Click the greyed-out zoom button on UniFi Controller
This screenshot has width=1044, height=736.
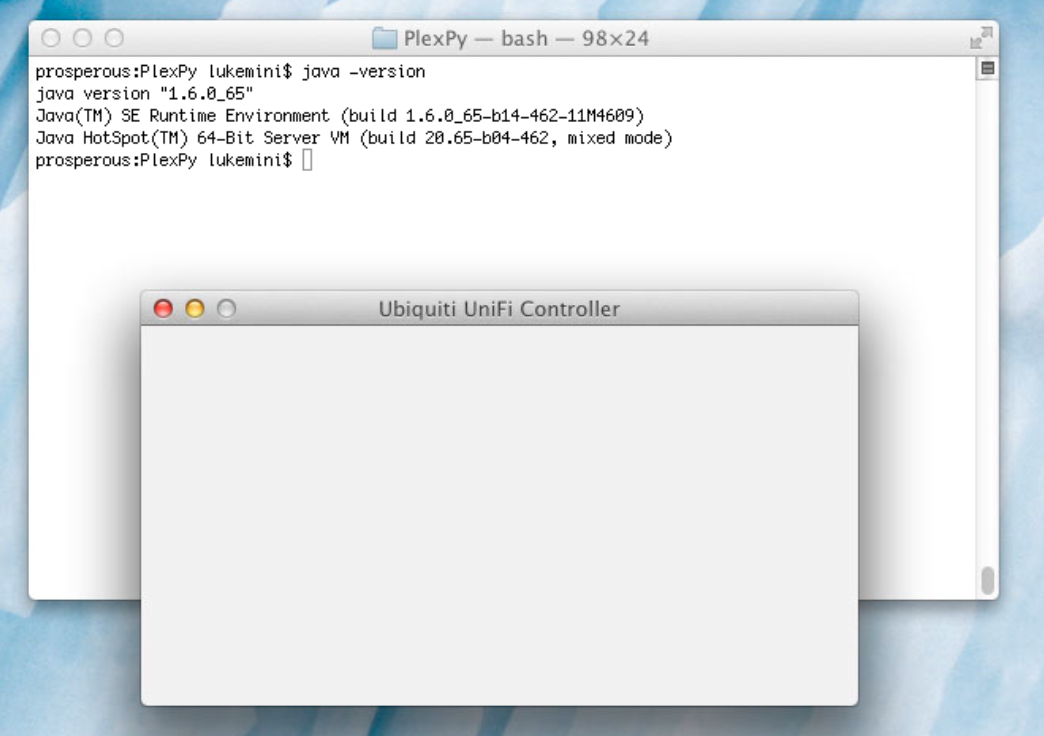(x=227, y=309)
